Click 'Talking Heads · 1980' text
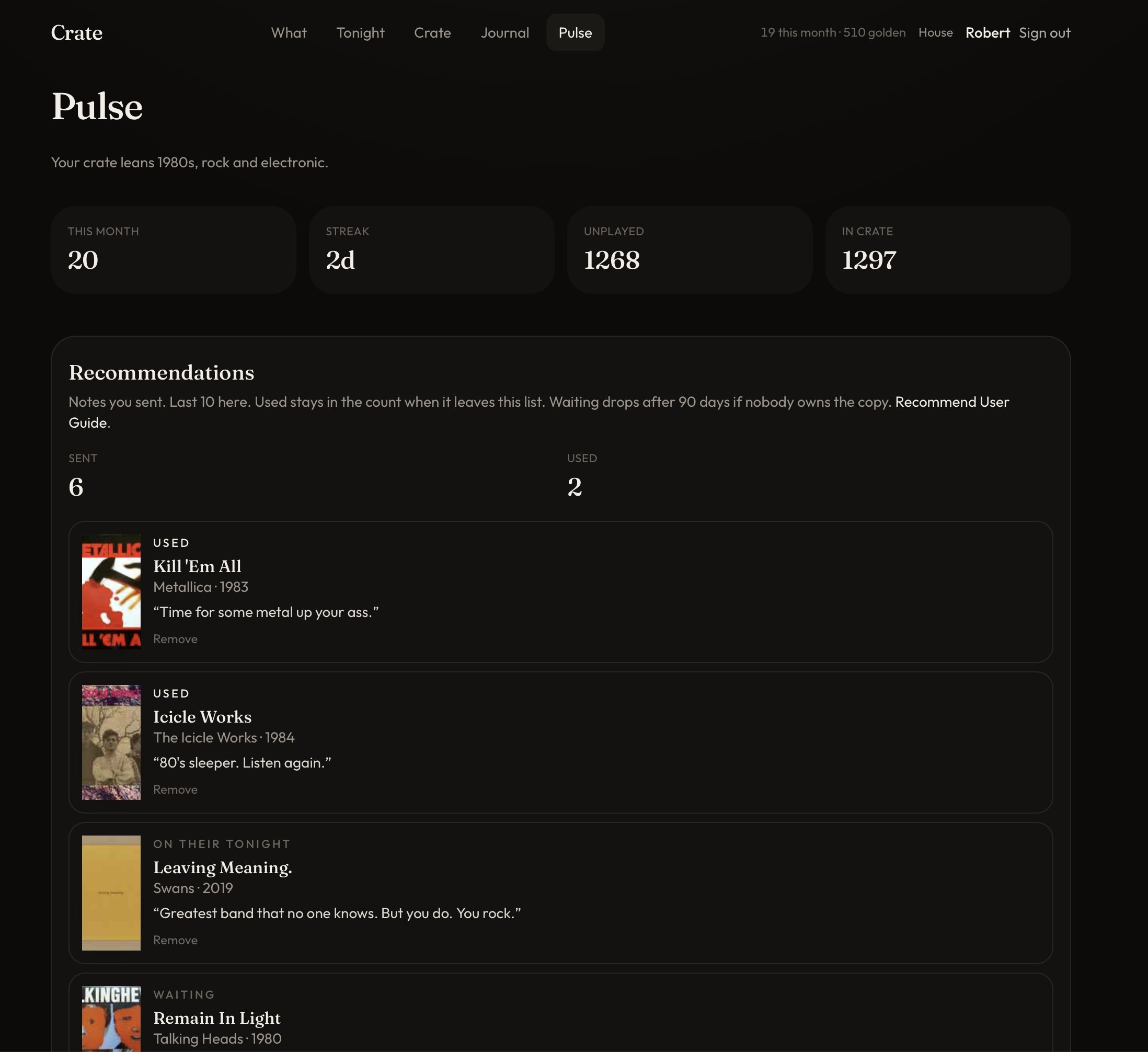 coord(217,1038)
